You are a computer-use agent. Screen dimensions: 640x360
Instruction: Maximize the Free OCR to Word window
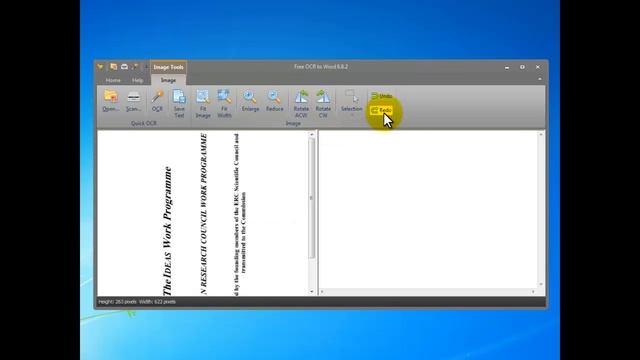[522, 67]
